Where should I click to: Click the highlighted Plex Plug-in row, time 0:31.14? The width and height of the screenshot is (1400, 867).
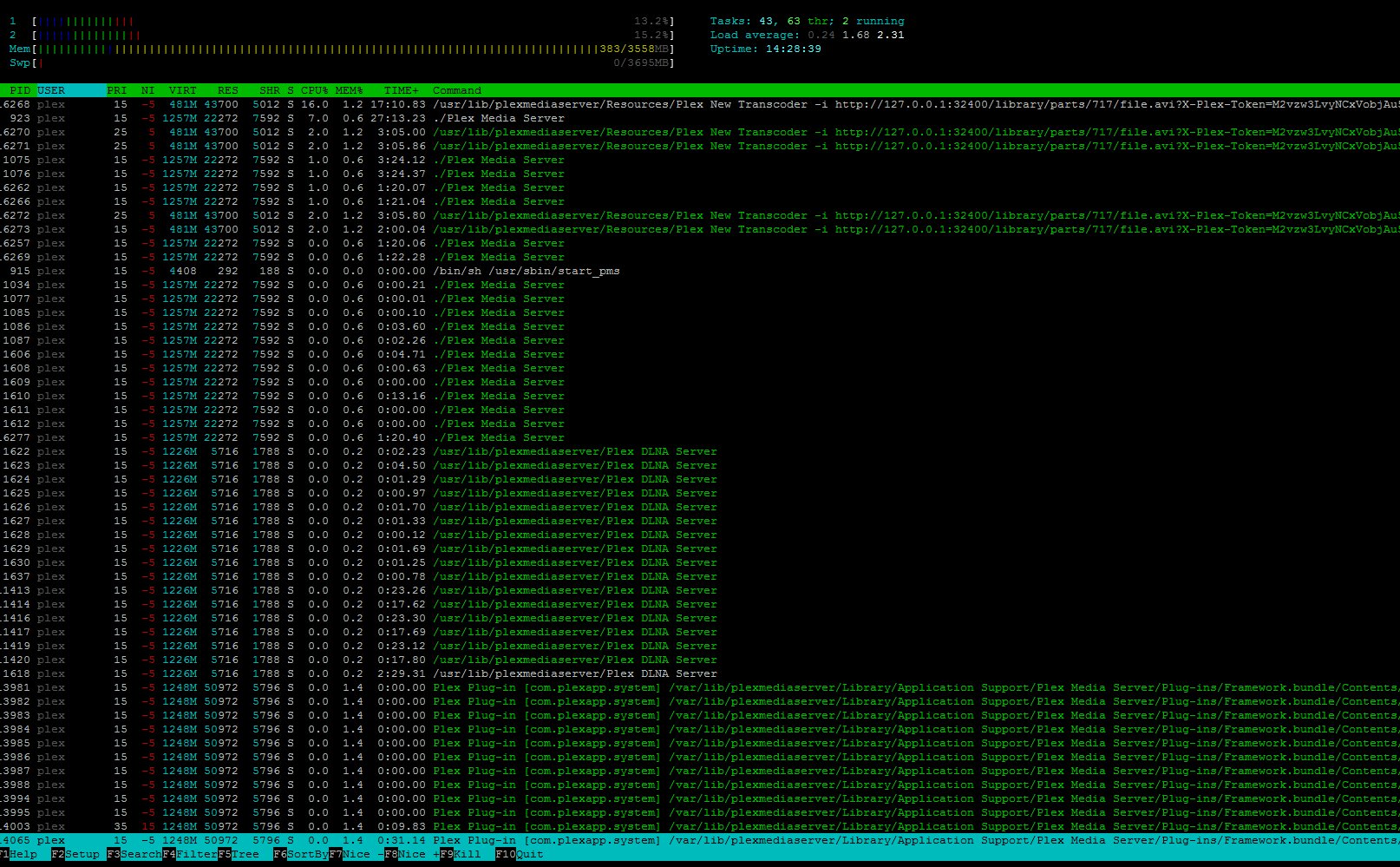[x=700, y=840]
